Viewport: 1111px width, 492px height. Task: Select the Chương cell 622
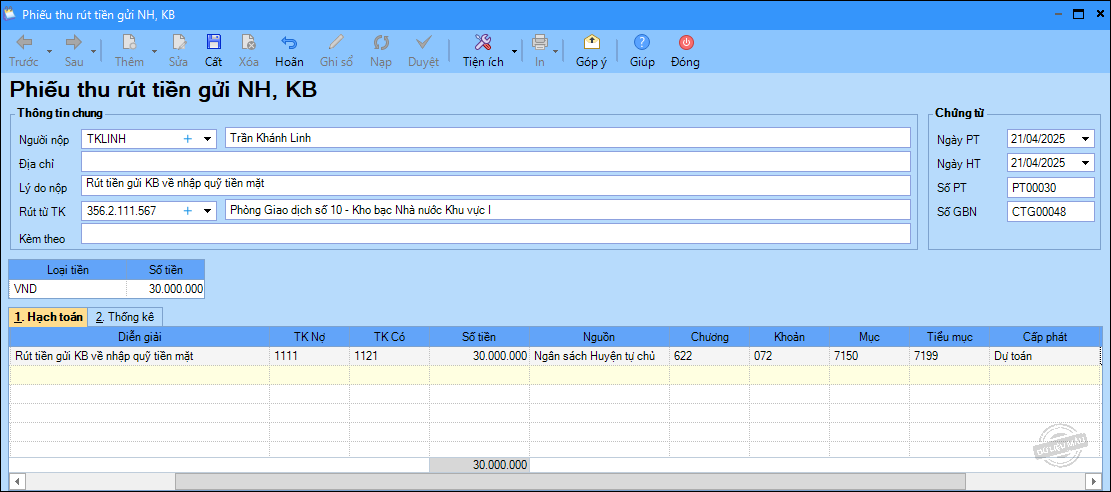[x=710, y=356]
